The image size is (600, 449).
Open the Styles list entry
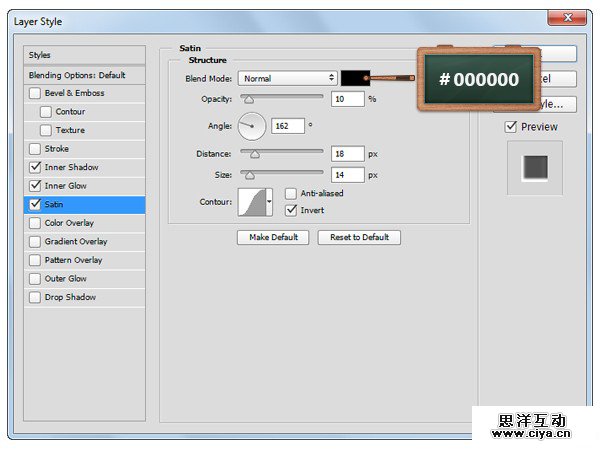85,55
